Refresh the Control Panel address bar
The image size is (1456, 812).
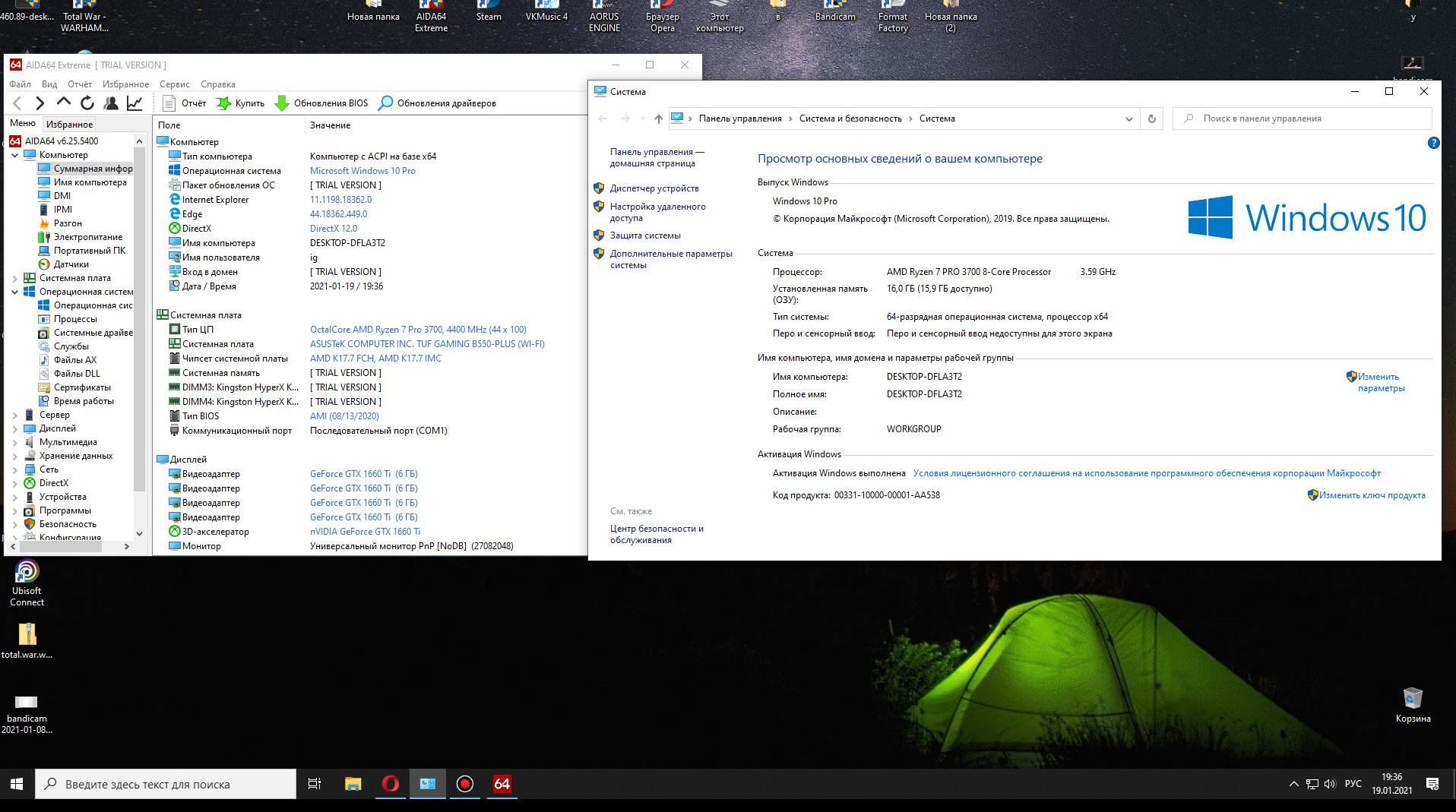tap(1152, 118)
